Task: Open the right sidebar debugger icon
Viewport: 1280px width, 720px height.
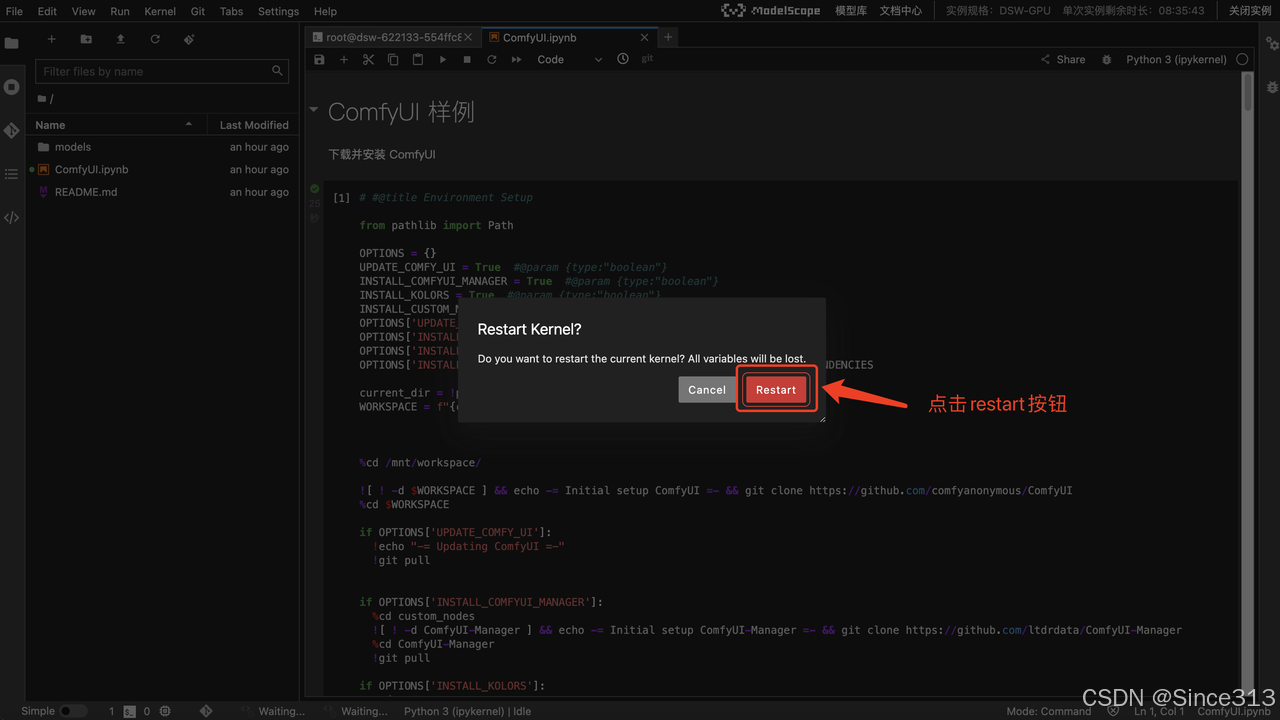Action: pos(1272,87)
